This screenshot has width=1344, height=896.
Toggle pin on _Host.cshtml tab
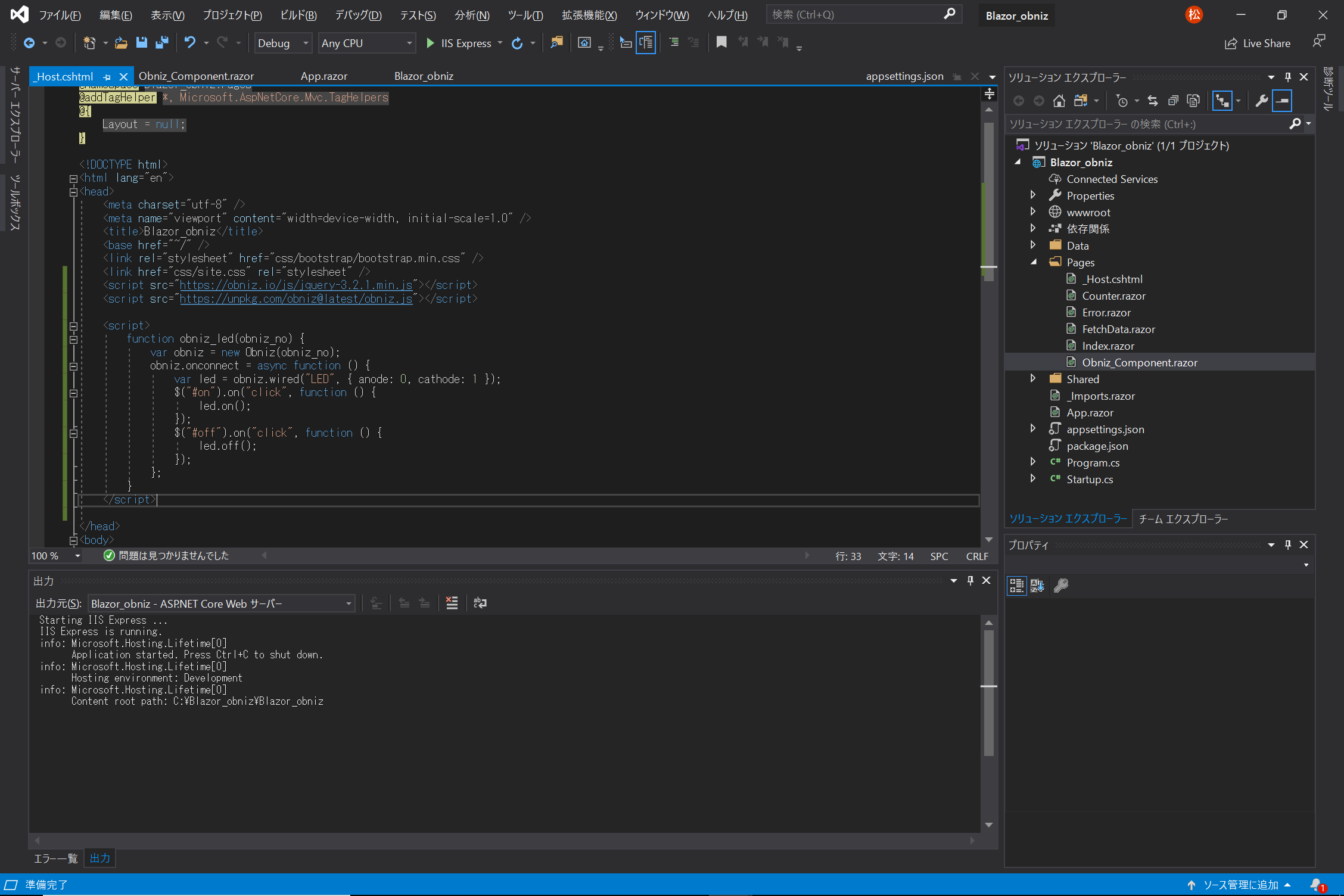tap(107, 77)
